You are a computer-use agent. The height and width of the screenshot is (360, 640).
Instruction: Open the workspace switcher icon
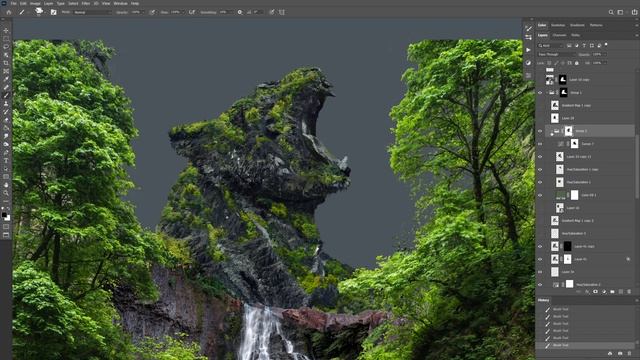[x=620, y=12]
